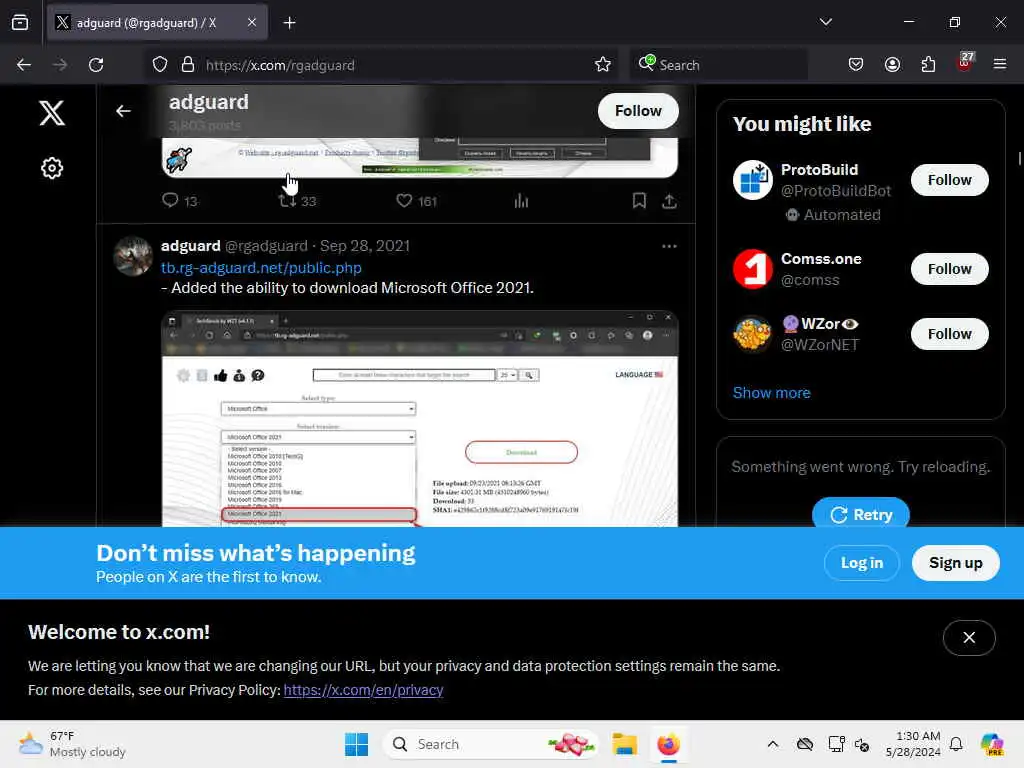The height and width of the screenshot is (768, 1024).
Task: Open the weather widget Mostly cloudy
Action: [x=72, y=744]
